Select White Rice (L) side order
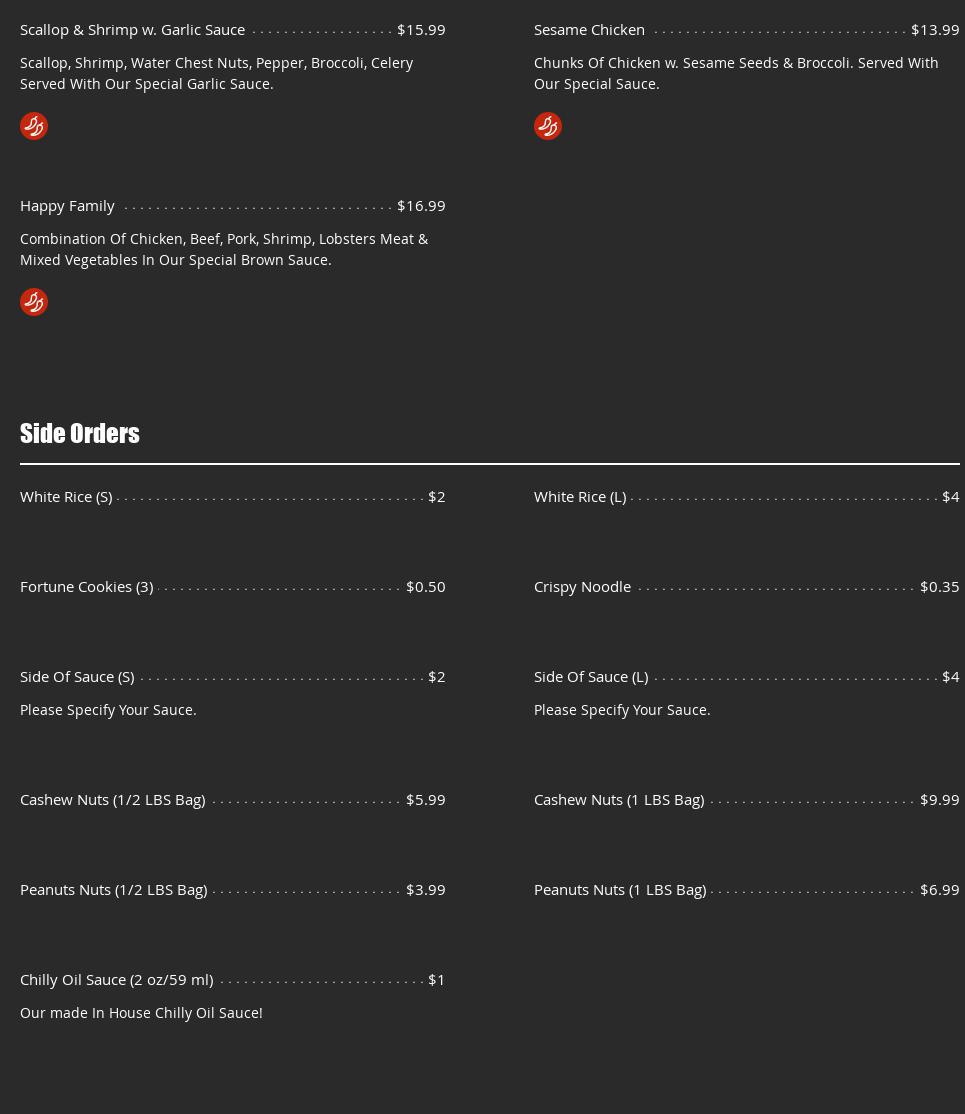Screen dimensions: 965x1114 [x=580, y=497]
